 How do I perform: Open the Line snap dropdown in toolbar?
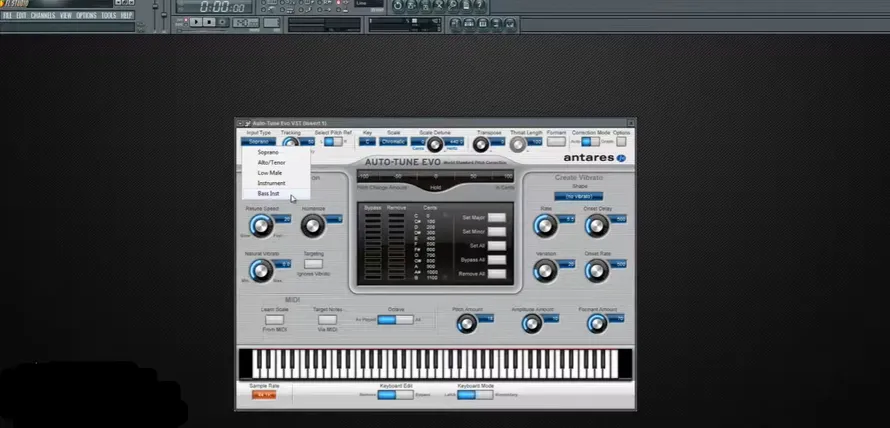[370, 4]
